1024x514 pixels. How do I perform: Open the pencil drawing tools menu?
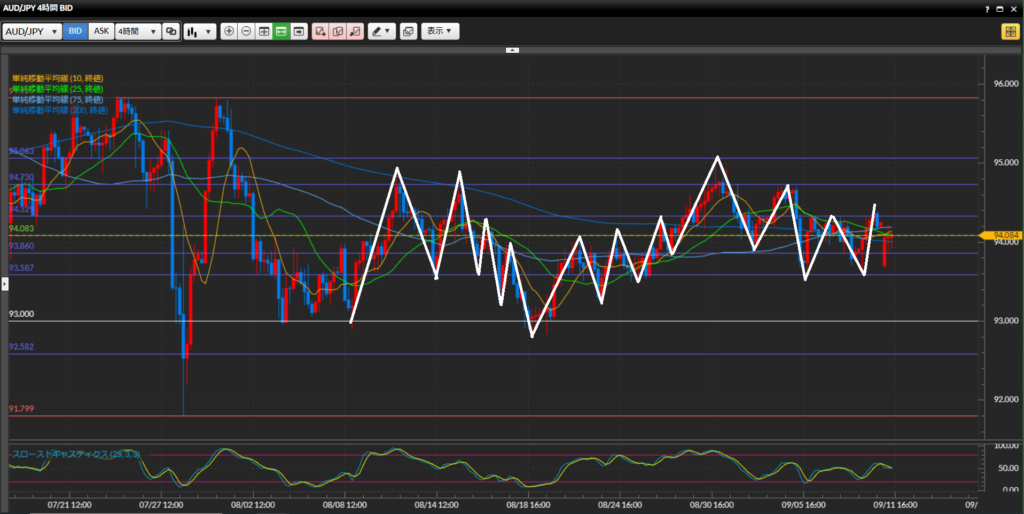coord(381,31)
